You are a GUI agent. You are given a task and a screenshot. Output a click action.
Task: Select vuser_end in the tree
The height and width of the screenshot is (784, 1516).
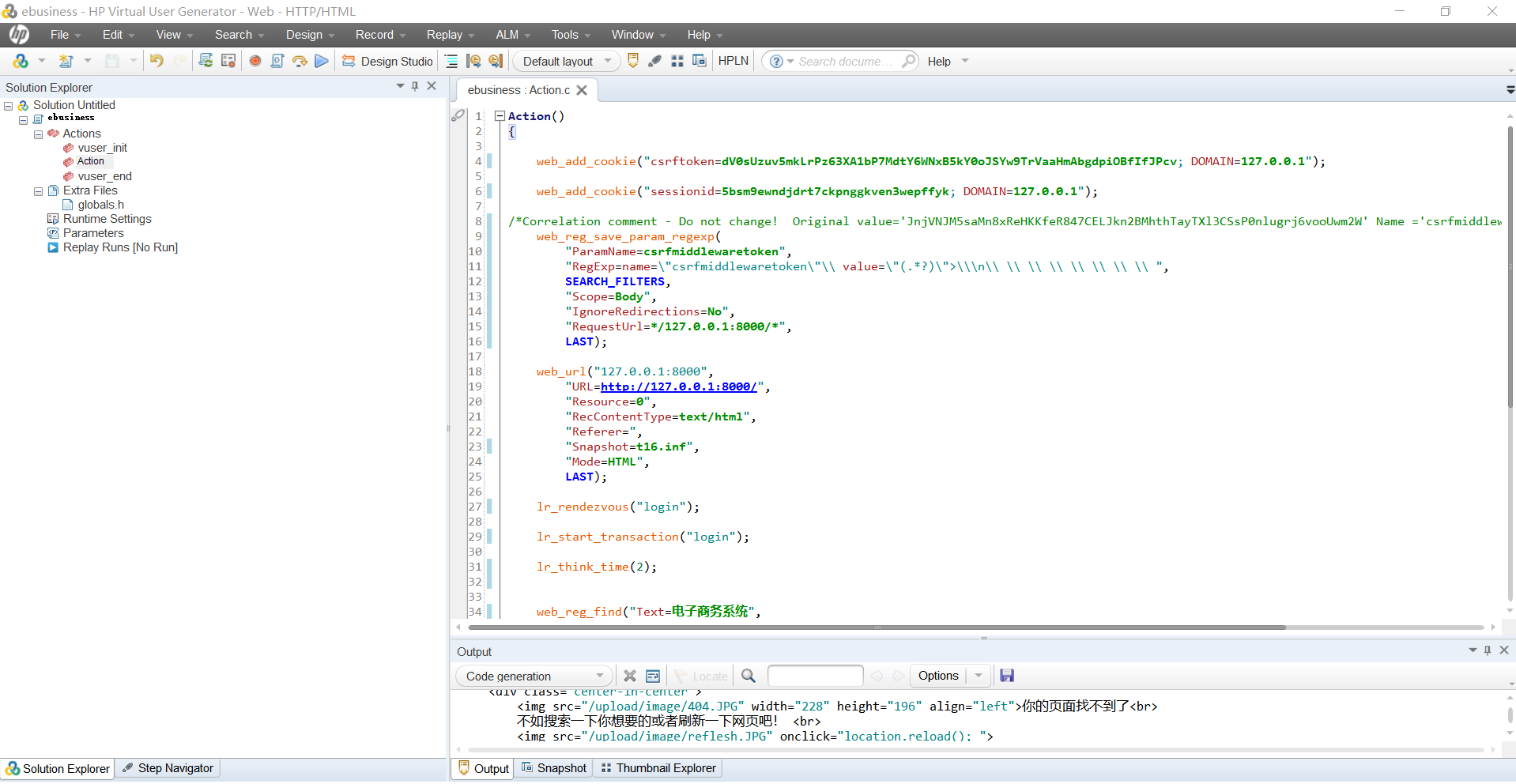pyautogui.click(x=104, y=176)
